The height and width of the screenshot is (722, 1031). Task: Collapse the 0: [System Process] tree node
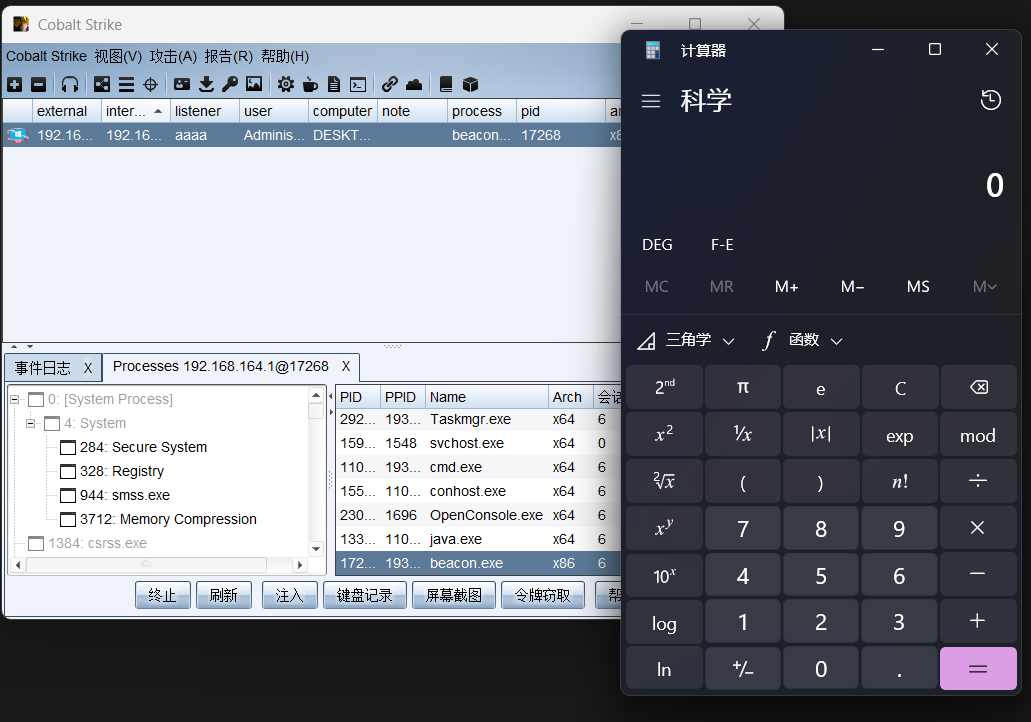[x=14, y=399]
